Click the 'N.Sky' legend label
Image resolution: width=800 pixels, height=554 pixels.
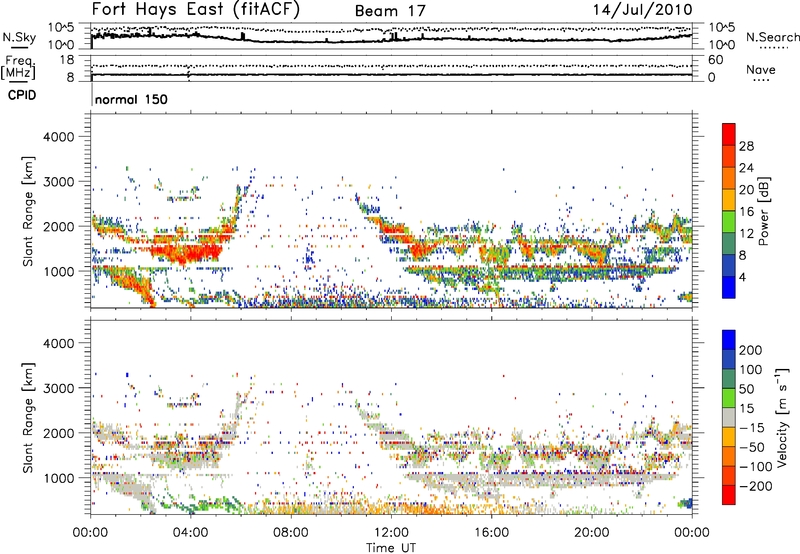tap(19, 37)
